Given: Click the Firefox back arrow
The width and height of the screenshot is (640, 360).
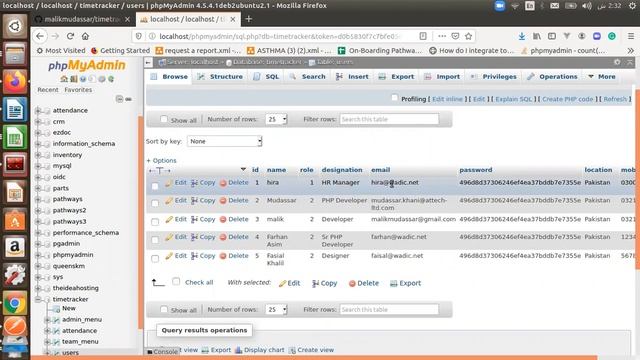Looking at the screenshot, I should click(x=40, y=36).
